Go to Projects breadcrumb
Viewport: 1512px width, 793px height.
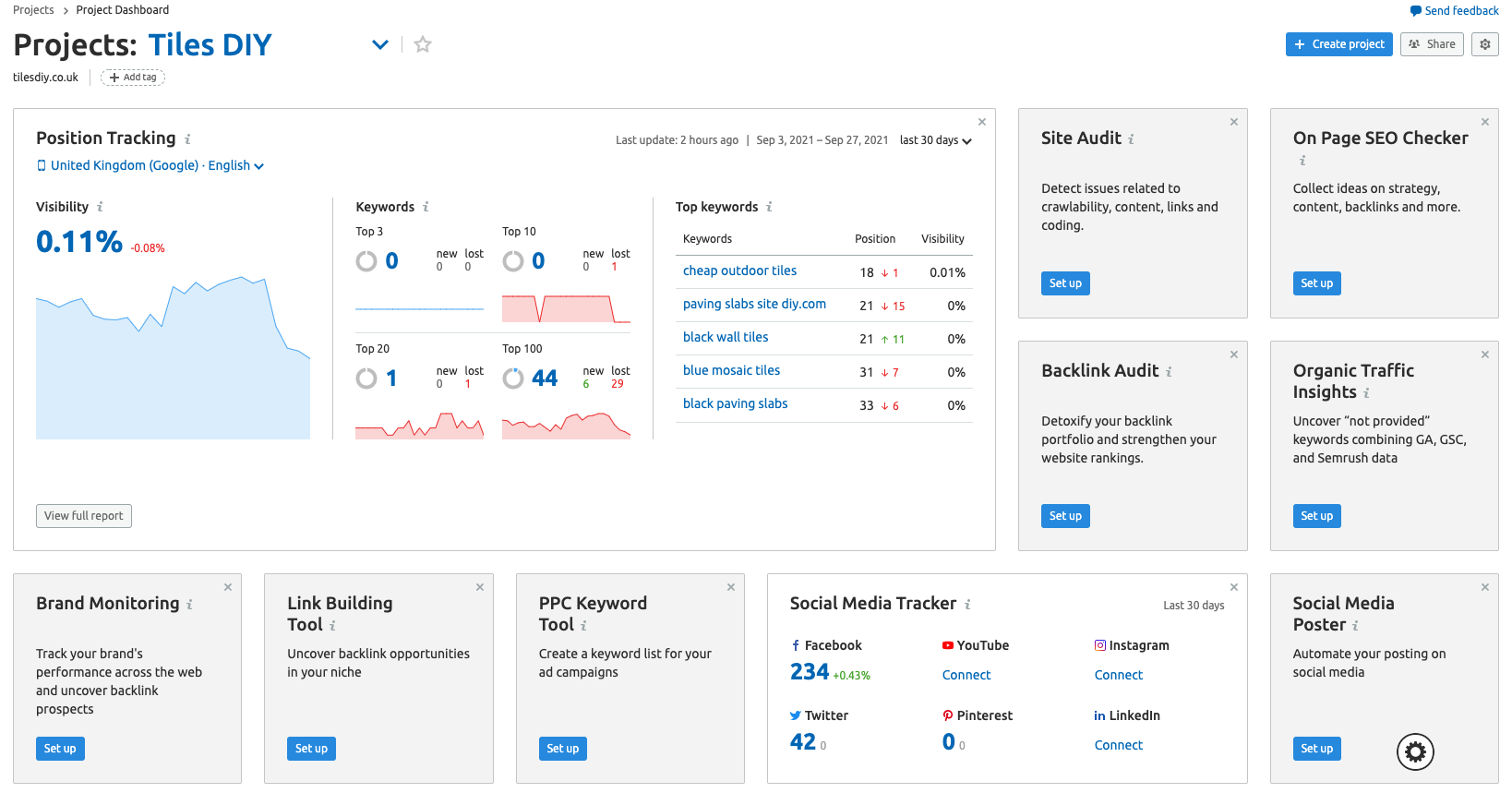(x=33, y=10)
